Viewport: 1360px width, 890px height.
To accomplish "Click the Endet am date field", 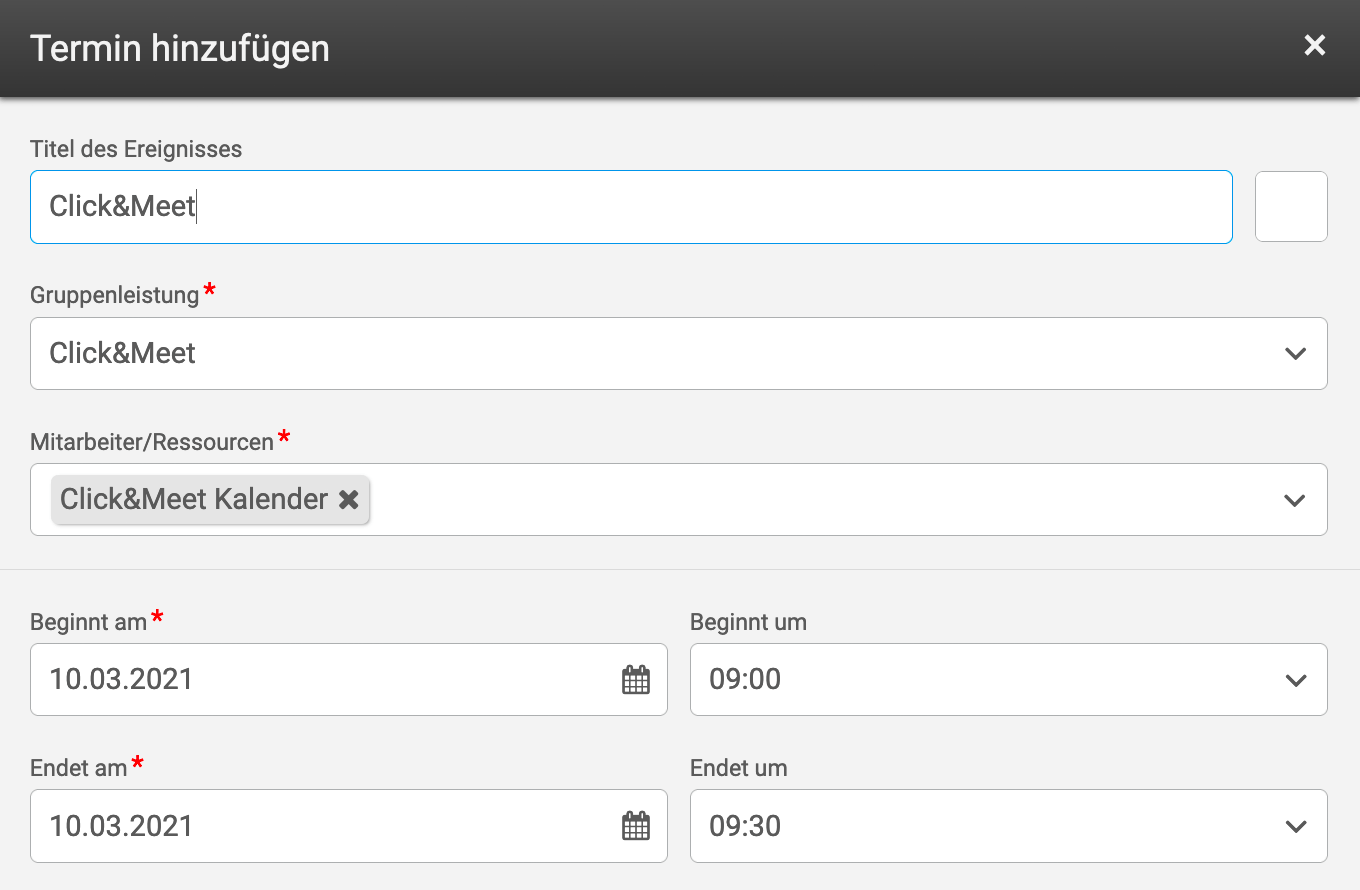I will (320, 826).
